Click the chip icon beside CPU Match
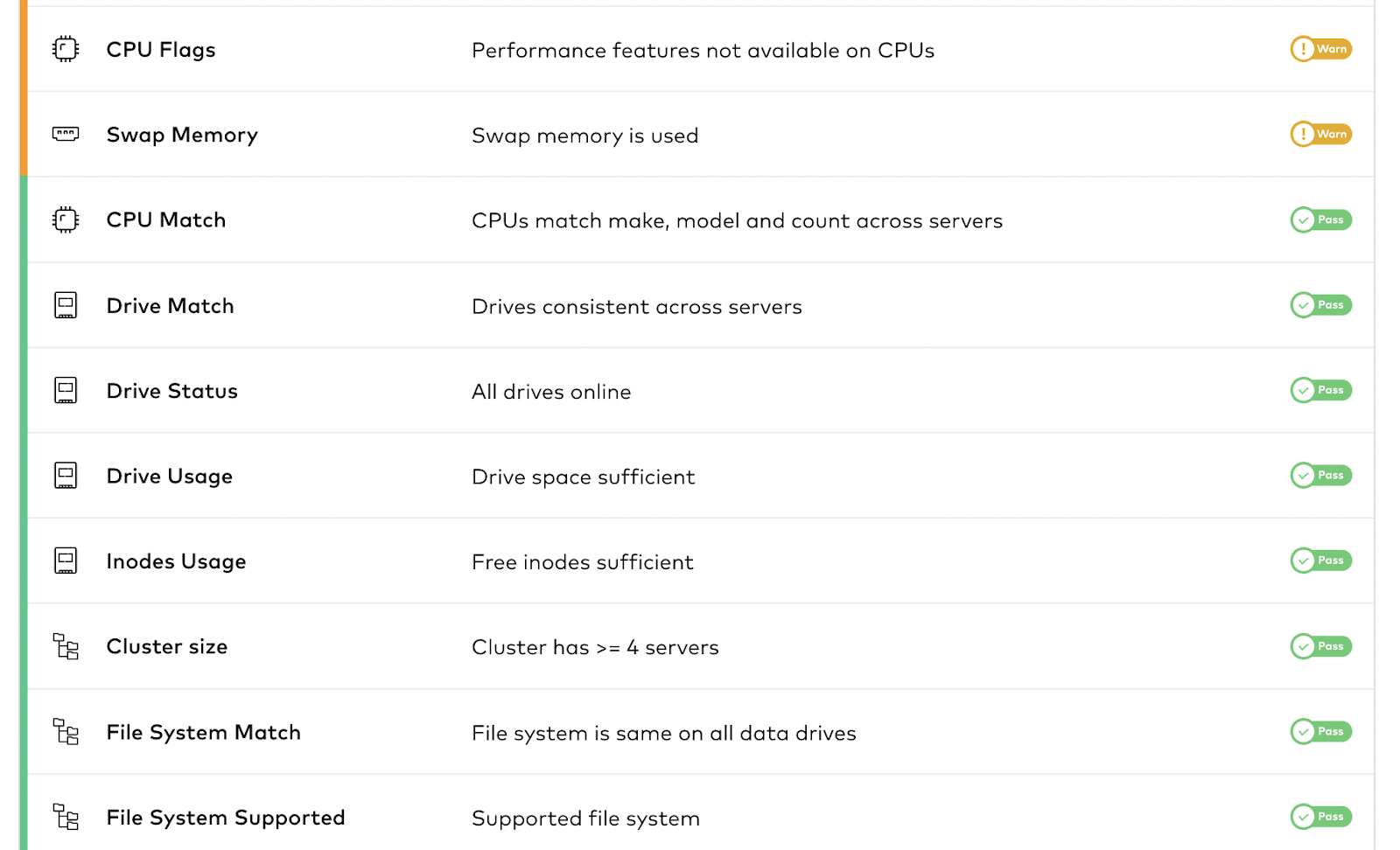Viewport: 1400px width, 850px height. click(66, 219)
